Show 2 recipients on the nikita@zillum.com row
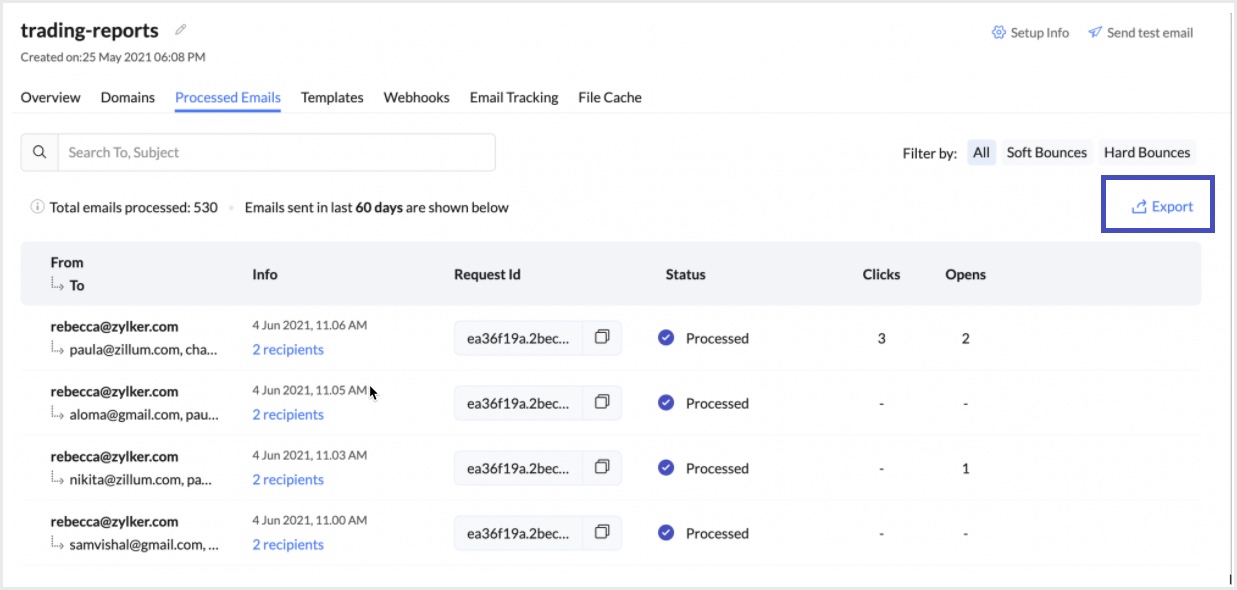Screen dimensions: 1237x590 [288, 479]
